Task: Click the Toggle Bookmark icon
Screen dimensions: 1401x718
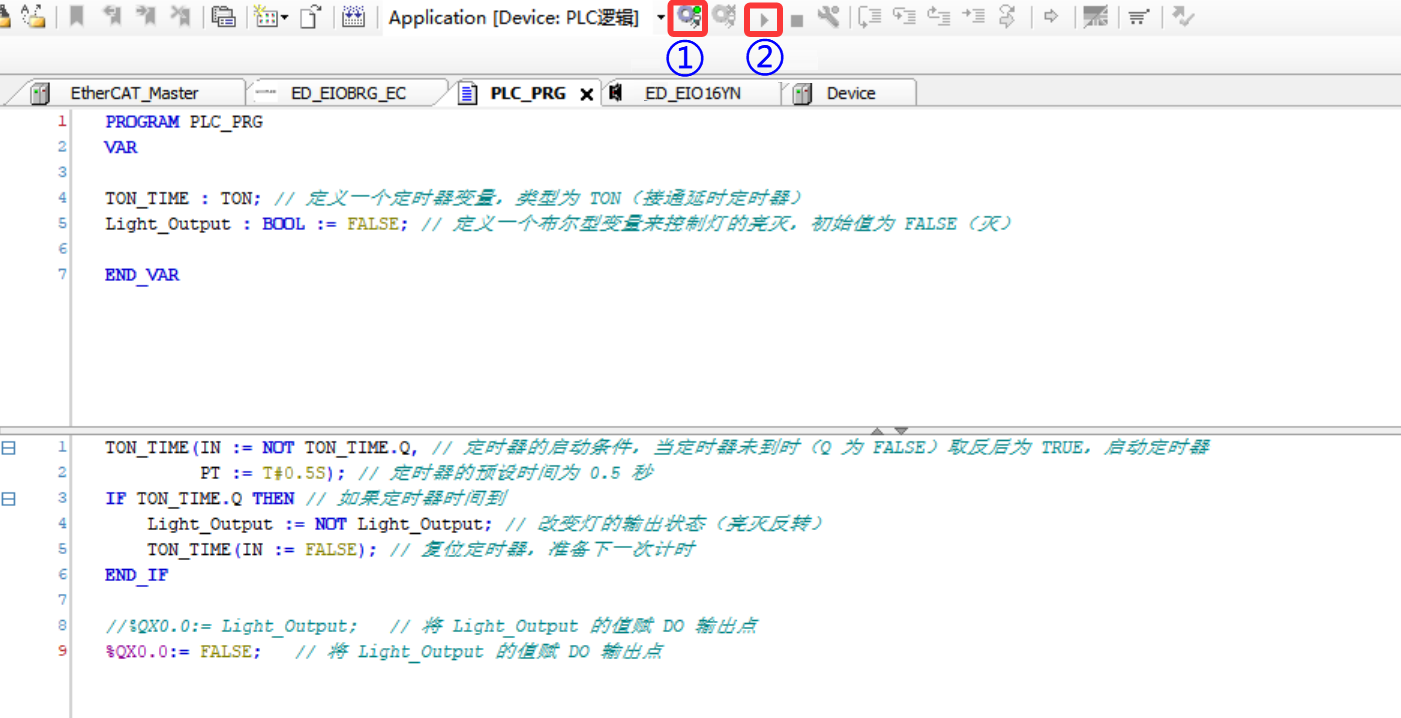Action: [76, 18]
